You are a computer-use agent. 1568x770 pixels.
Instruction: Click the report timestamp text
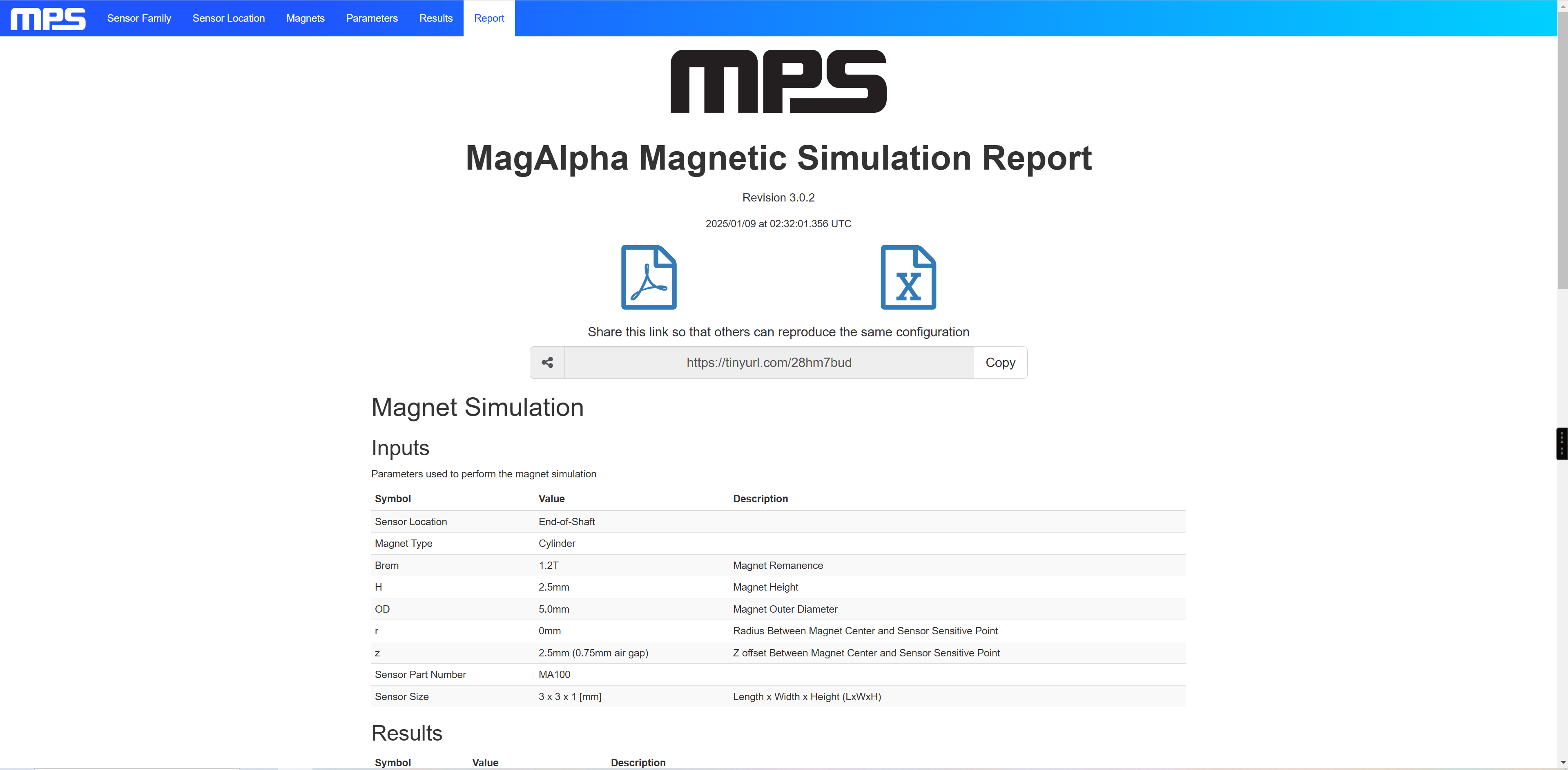[x=778, y=224]
